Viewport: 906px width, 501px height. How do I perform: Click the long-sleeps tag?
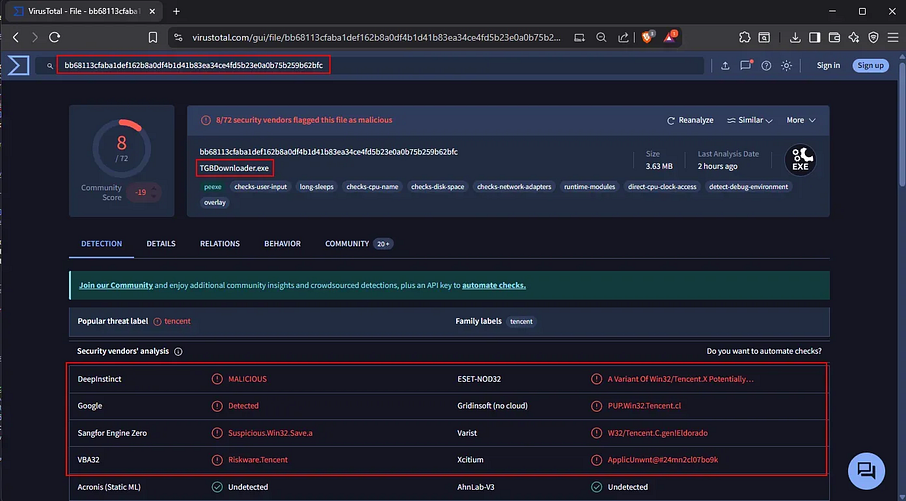click(x=317, y=187)
